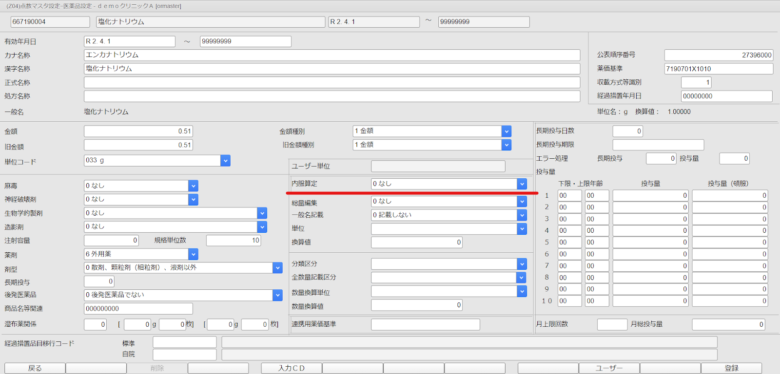Click the 有効年月日 end date field 99999999

(x=246, y=41)
